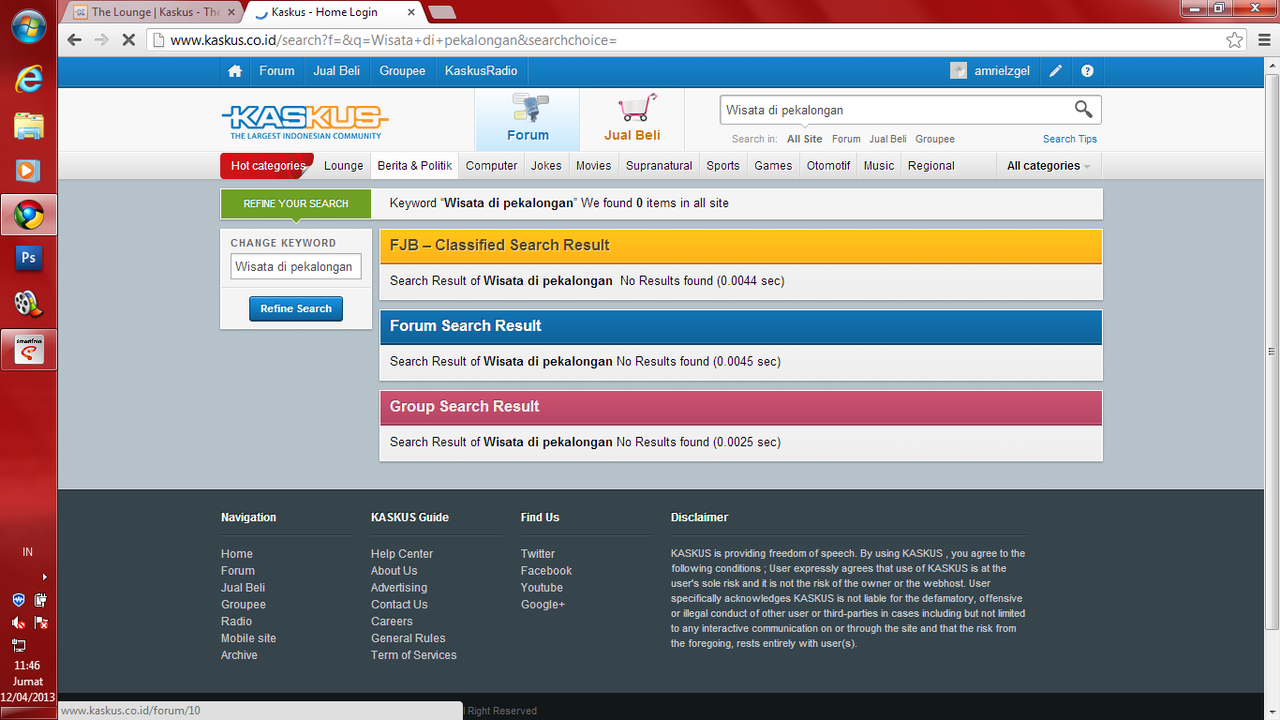Stop page loading with X button
This screenshot has width=1280, height=720.
tap(129, 40)
